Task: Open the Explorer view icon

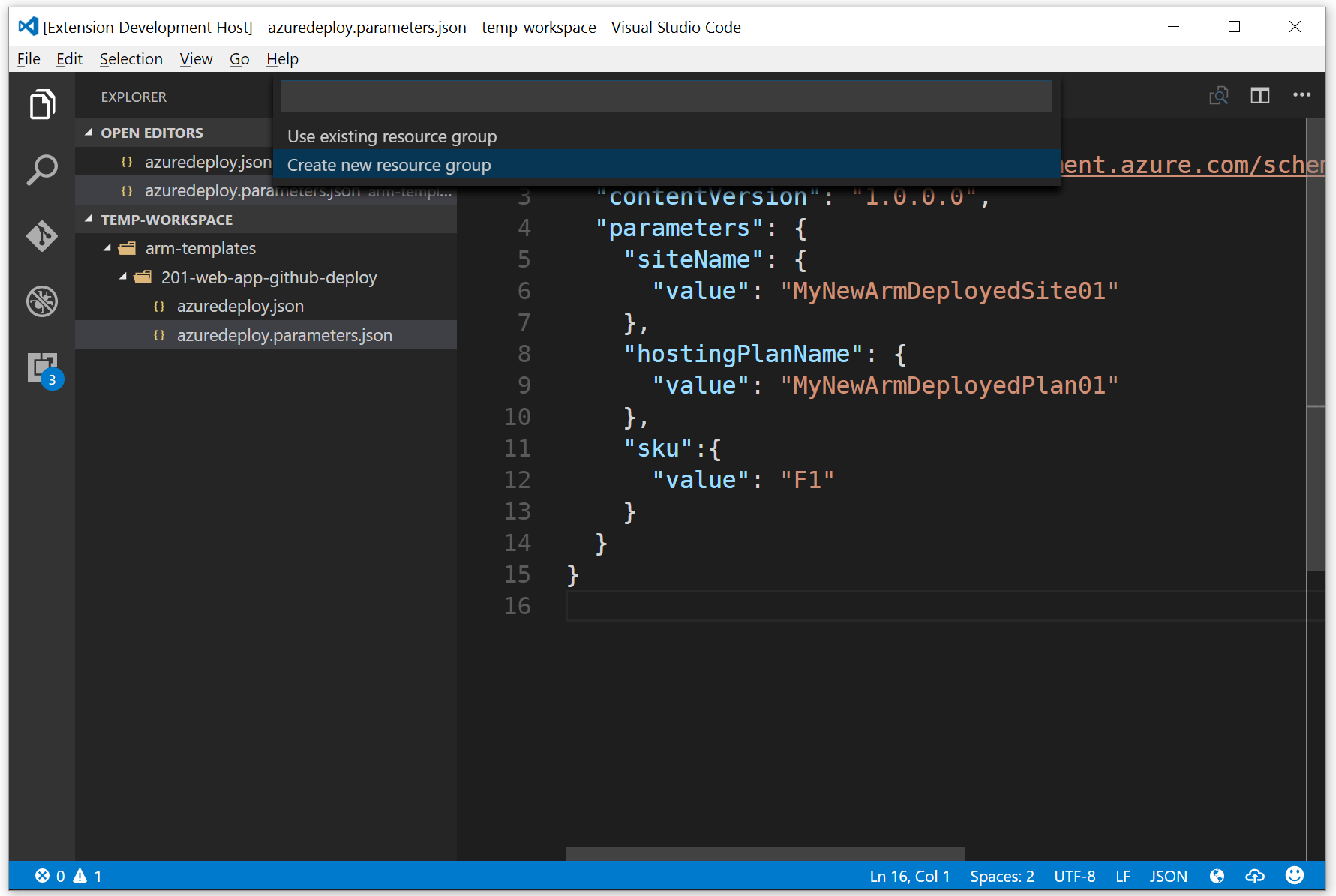Action: tap(42, 104)
